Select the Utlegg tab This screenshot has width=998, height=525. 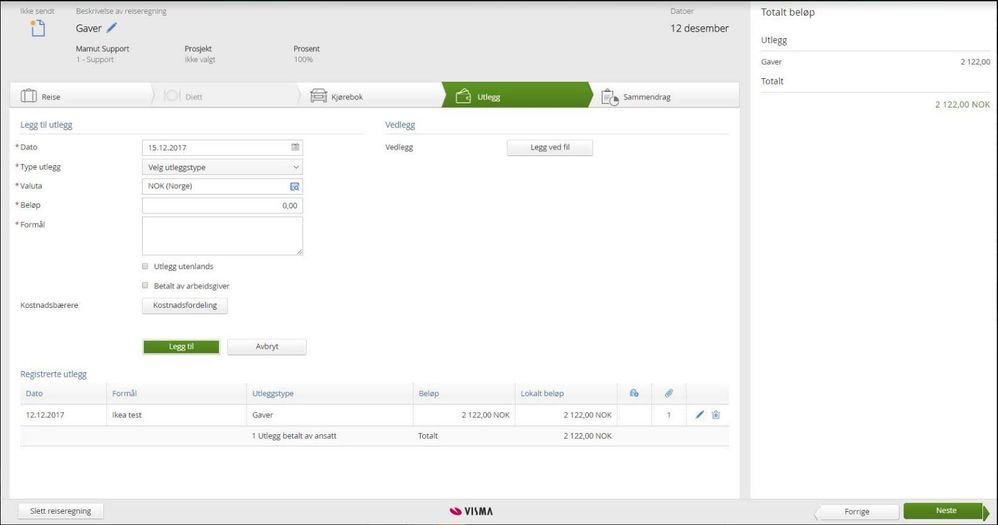516,95
